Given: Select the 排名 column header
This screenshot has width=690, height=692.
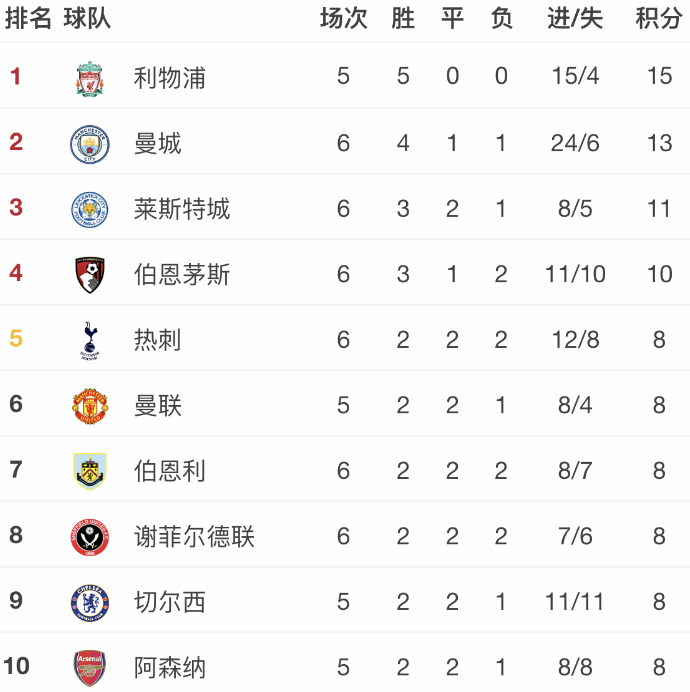Looking at the screenshot, I should (28, 19).
